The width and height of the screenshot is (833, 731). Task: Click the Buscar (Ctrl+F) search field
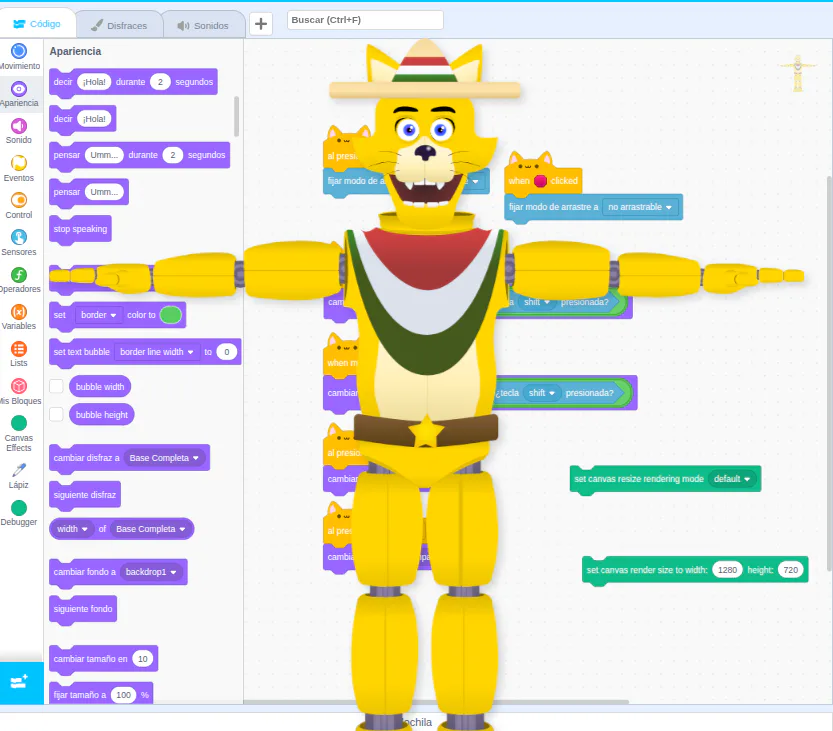tap(366, 20)
